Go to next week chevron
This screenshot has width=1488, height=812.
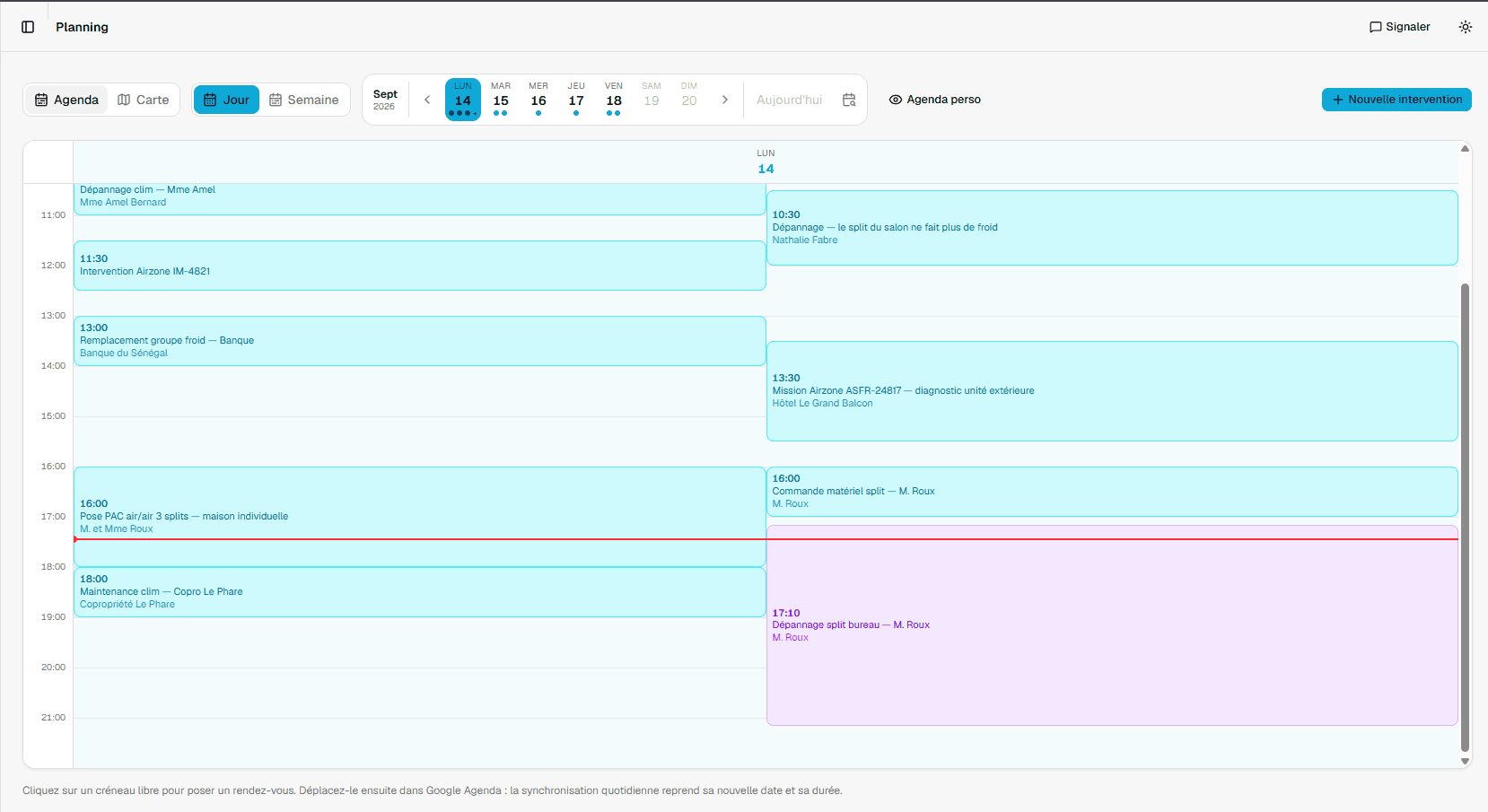(725, 100)
